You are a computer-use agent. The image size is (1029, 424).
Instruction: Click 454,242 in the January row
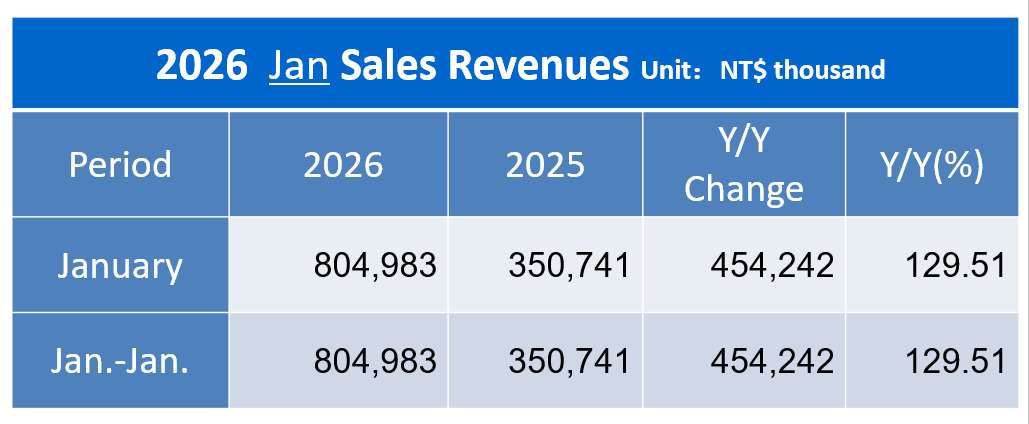[772, 266]
